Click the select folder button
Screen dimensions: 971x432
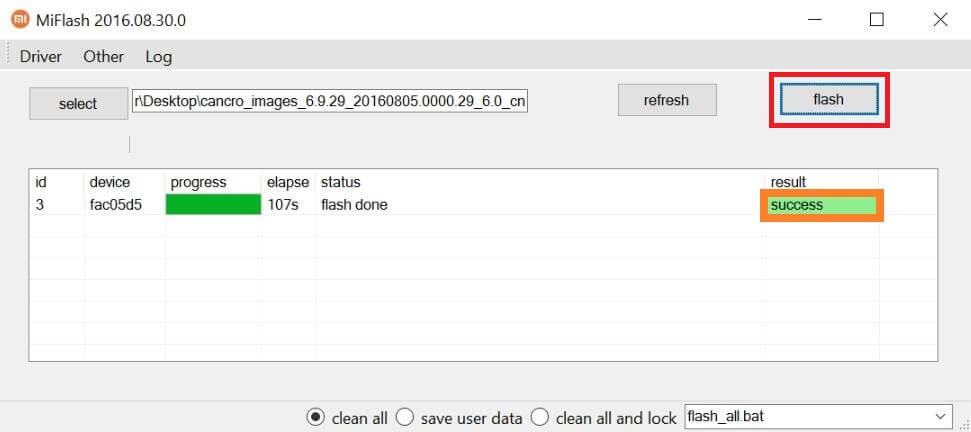pyautogui.click(x=78, y=103)
